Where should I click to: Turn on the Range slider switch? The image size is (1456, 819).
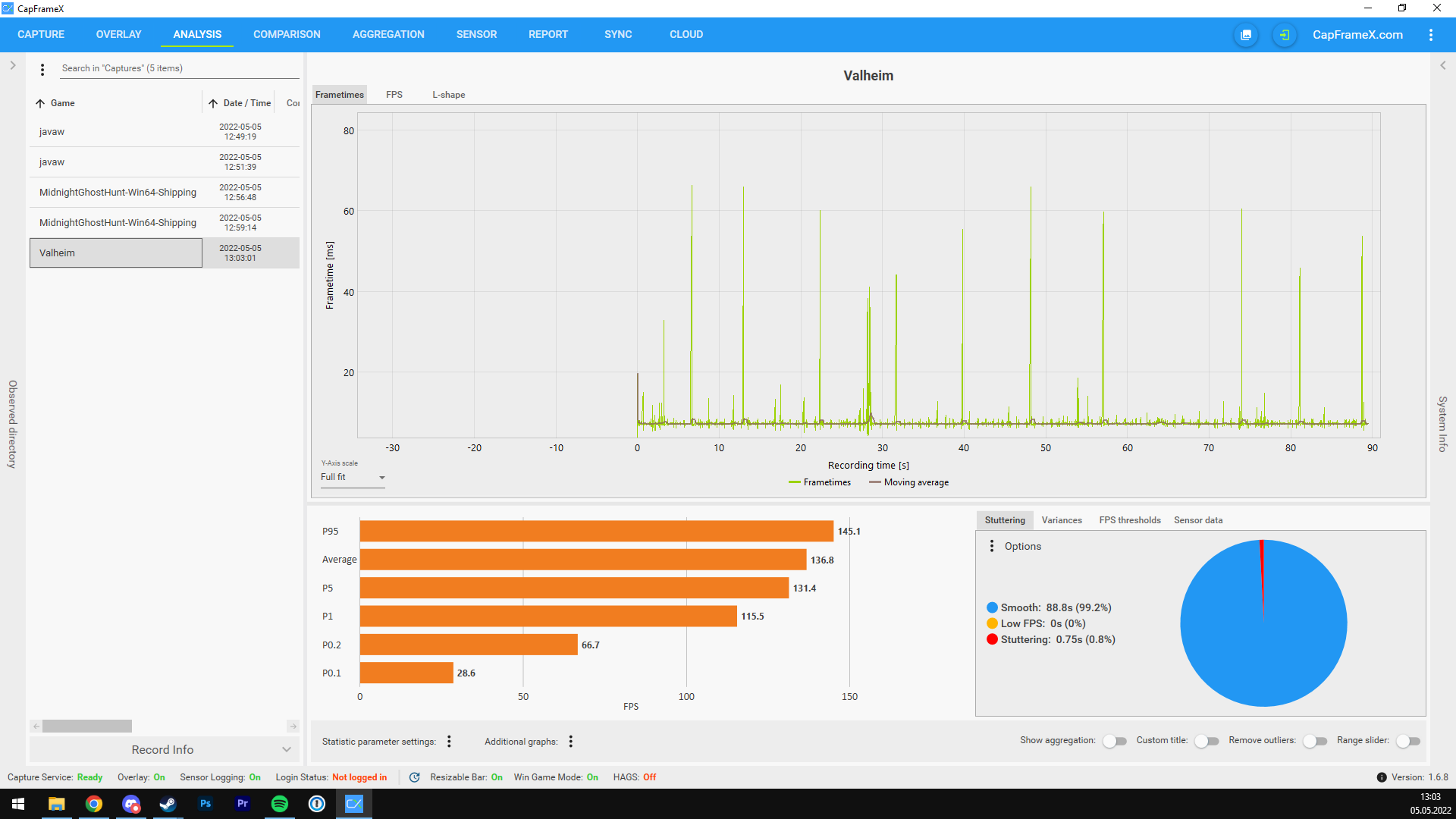[x=1408, y=741]
